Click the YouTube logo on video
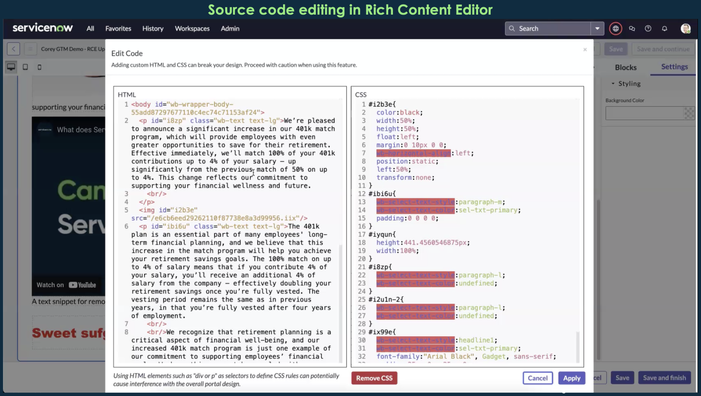The image size is (701, 396). pos(83,285)
